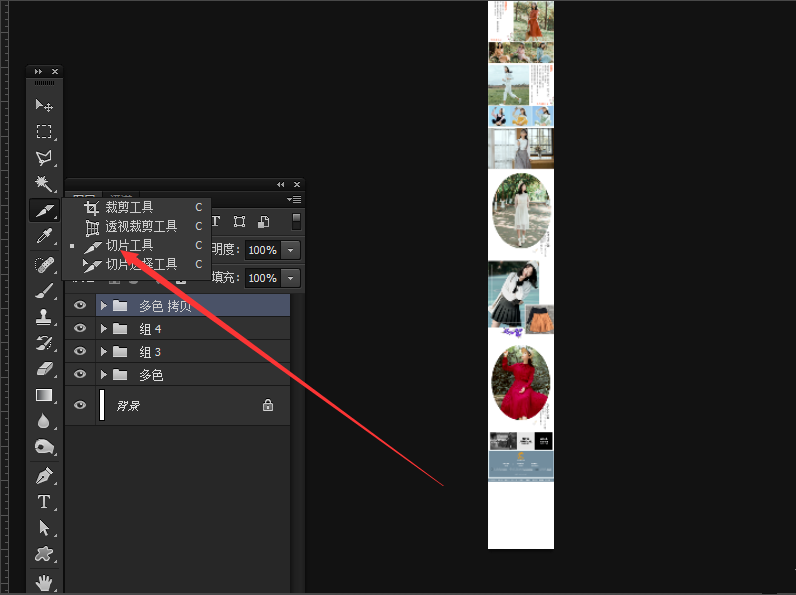796x595 pixels.
Task: Click the red dress oval photo in document
Action: [x=521, y=382]
